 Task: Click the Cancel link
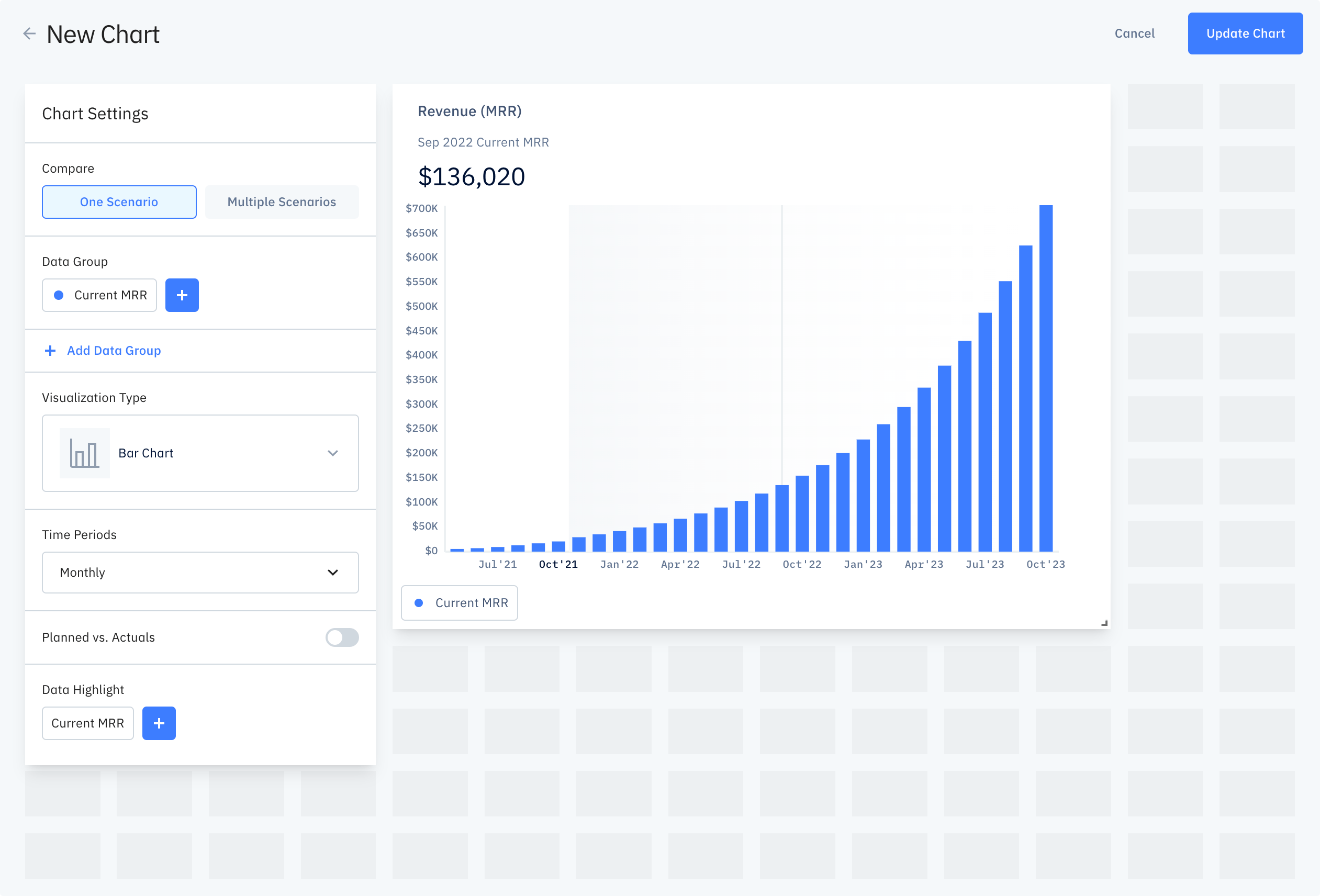click(1134, 33)
